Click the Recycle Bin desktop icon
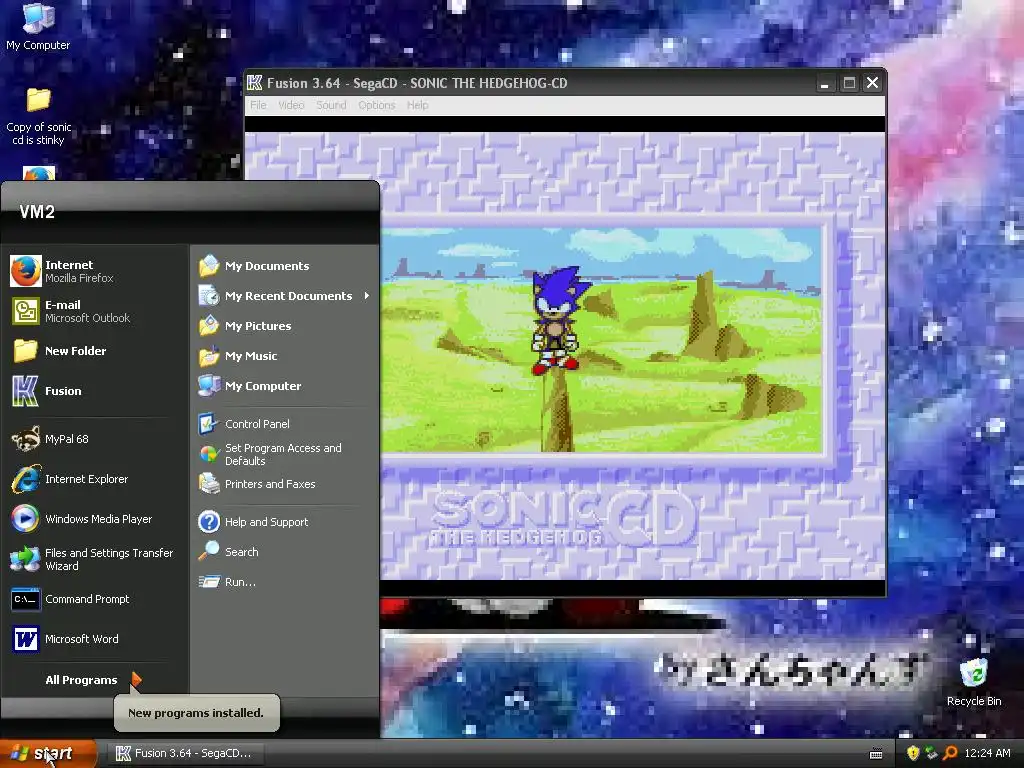The width and height of the screenshot is (1024, 768). click(x=974, y=682)
